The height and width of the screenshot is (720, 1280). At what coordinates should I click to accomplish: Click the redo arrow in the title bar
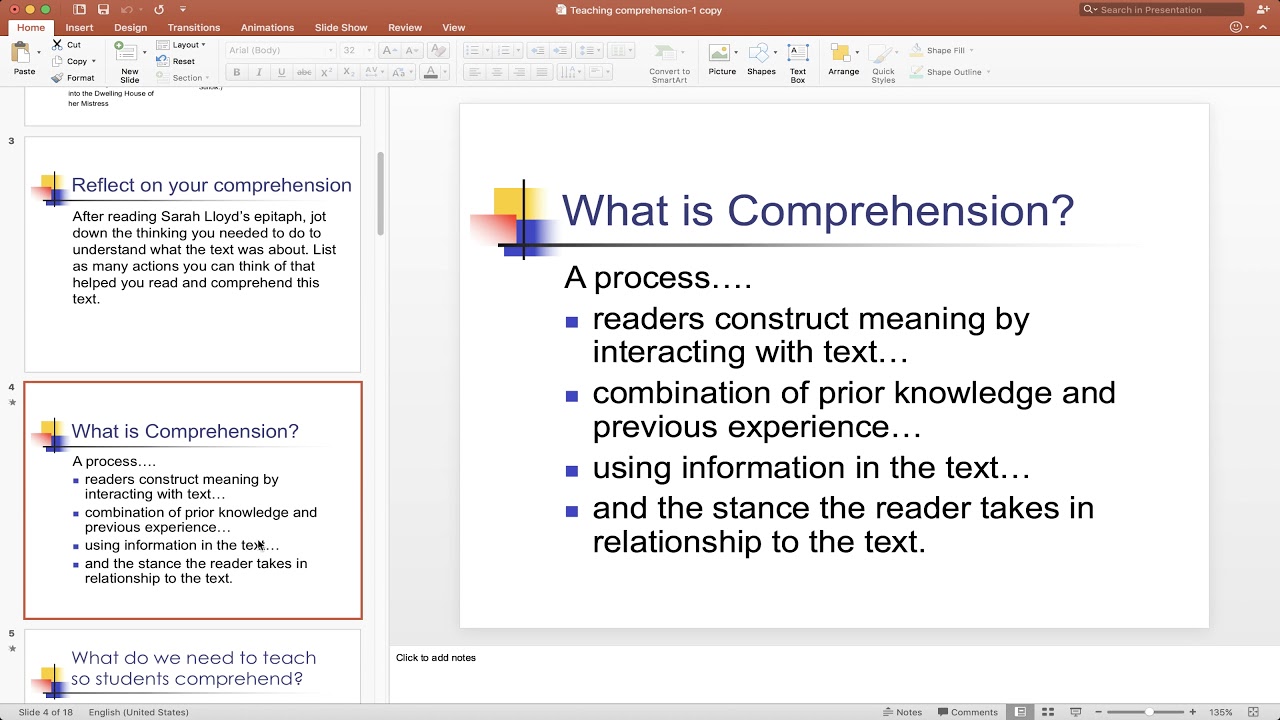coord(158,9)
